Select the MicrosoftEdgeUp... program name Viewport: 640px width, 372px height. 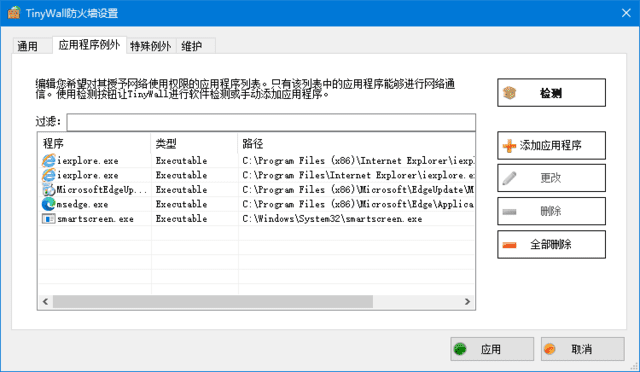pyautogui.click(x=102, y=189)
